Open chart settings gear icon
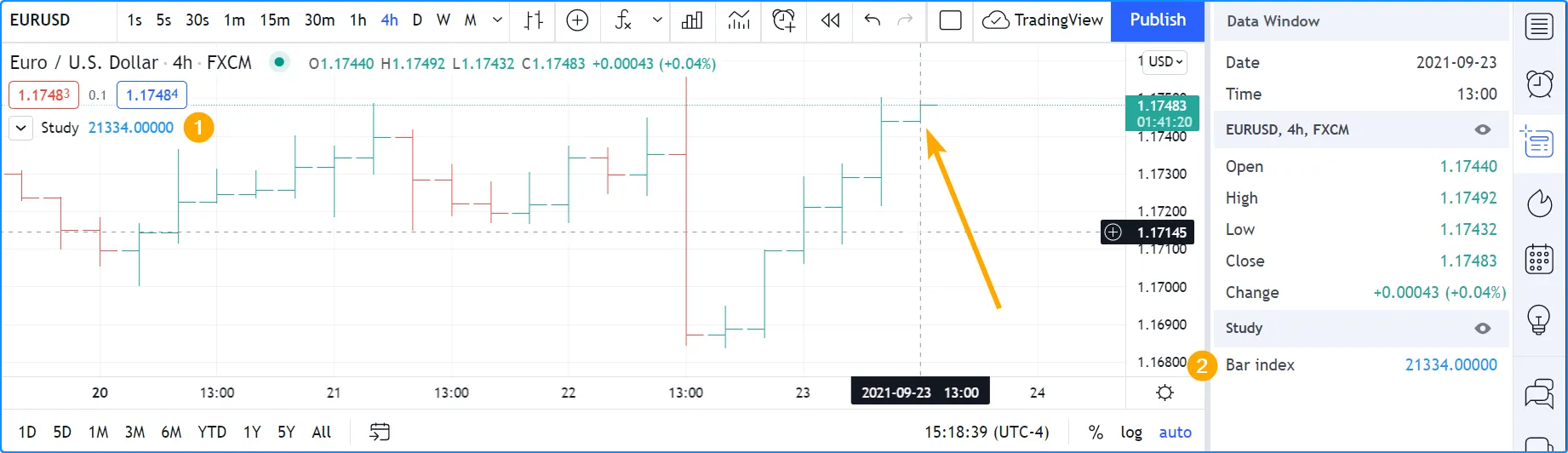The height and width of the screenshot is (453, 1568). tap(1165, 393)
